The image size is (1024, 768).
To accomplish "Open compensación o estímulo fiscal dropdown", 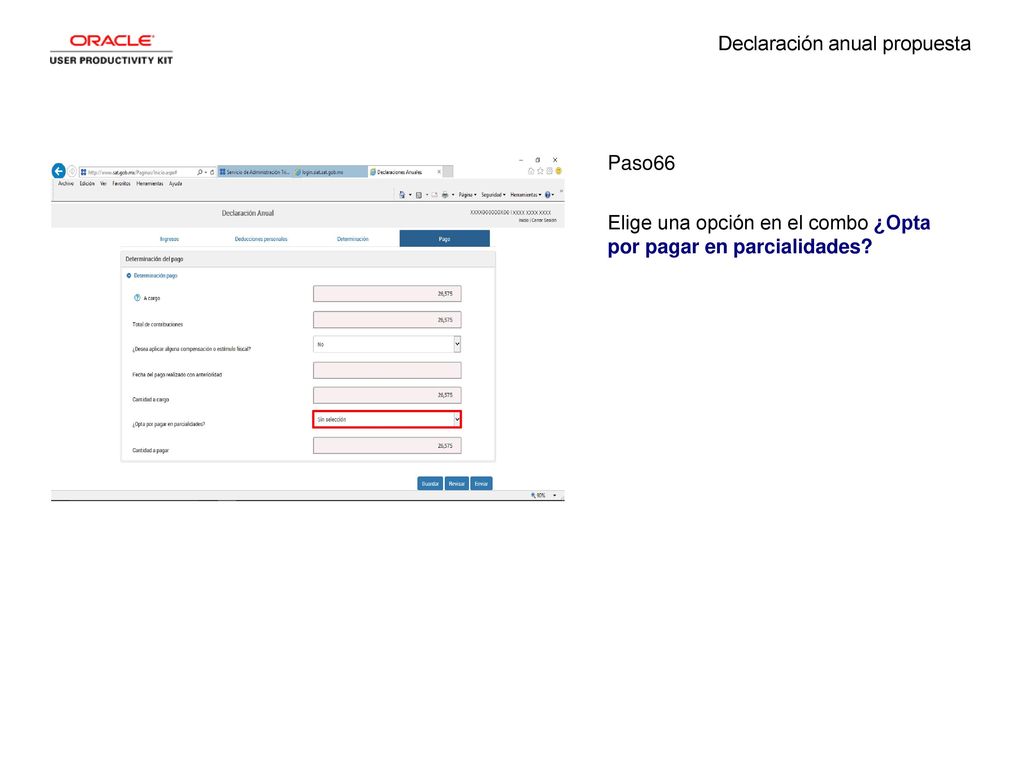I will (x=387, y=344).
